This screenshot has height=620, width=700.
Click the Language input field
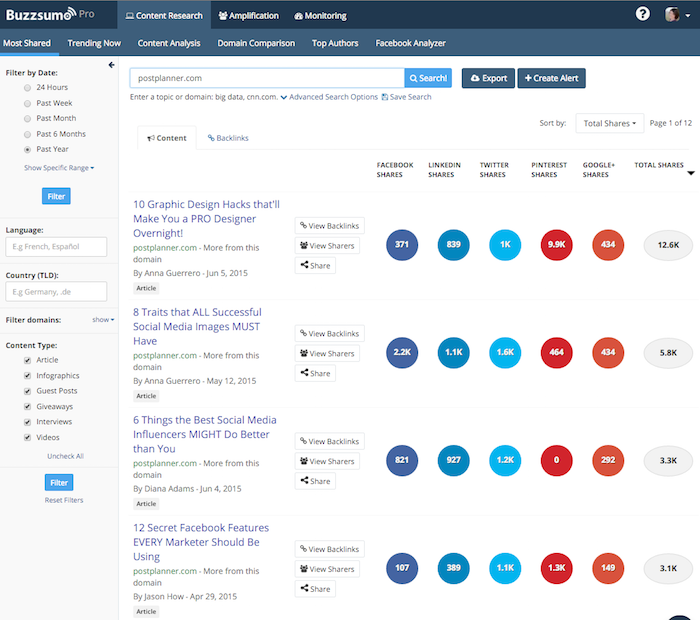(56, 246)
